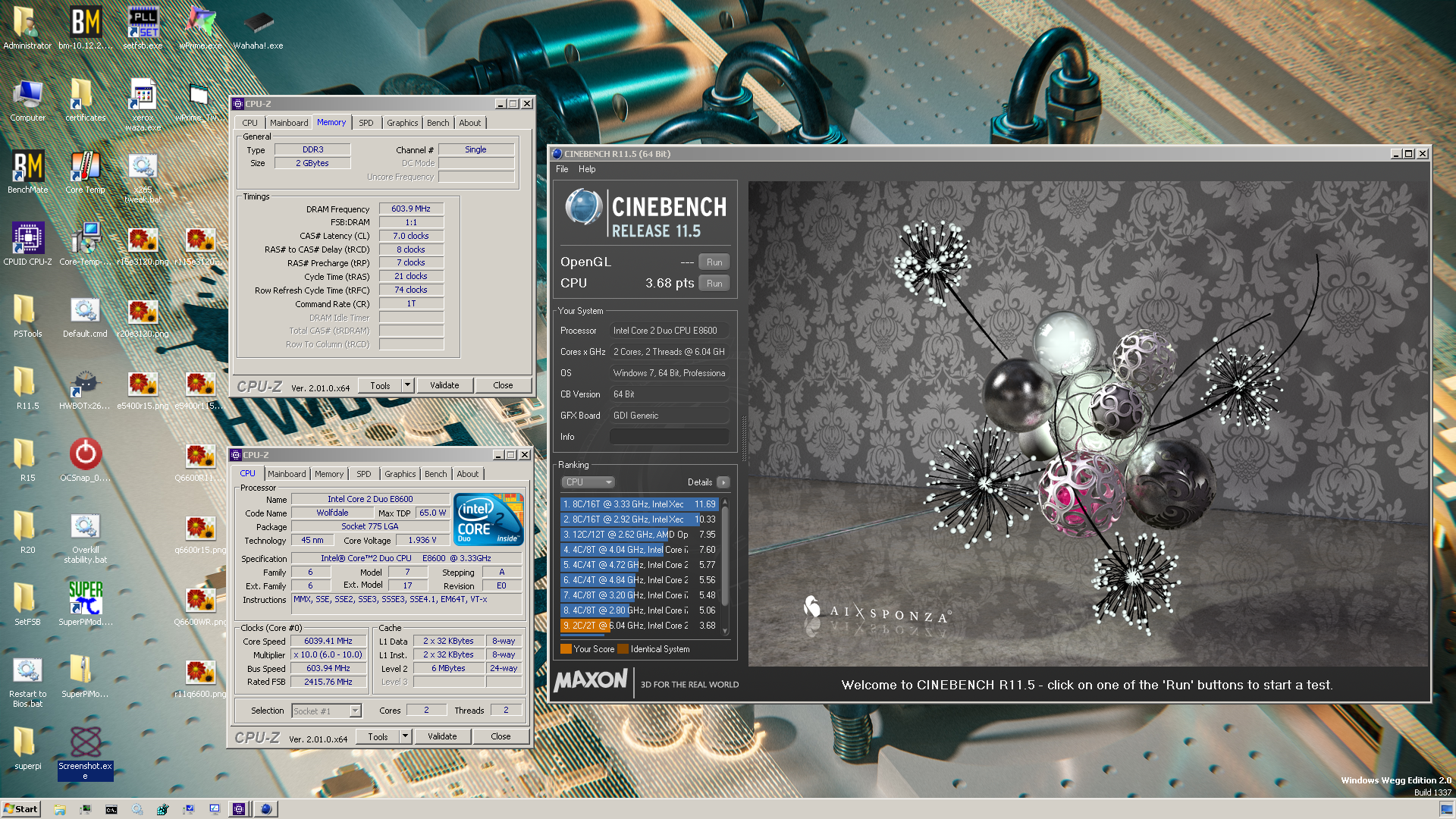
Task: Click Validate in lower CPU-Z window
Action: (442, 736)
